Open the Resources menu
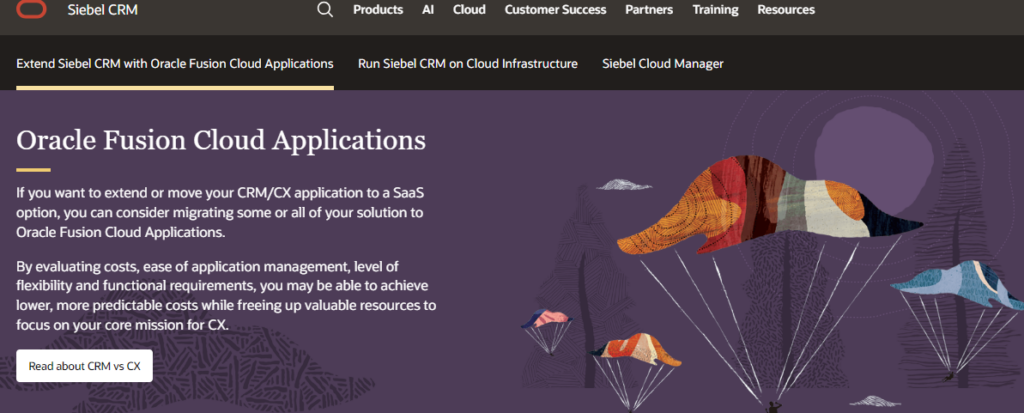Viewport: 1024px width, 413px height. (x=786, y=10)
